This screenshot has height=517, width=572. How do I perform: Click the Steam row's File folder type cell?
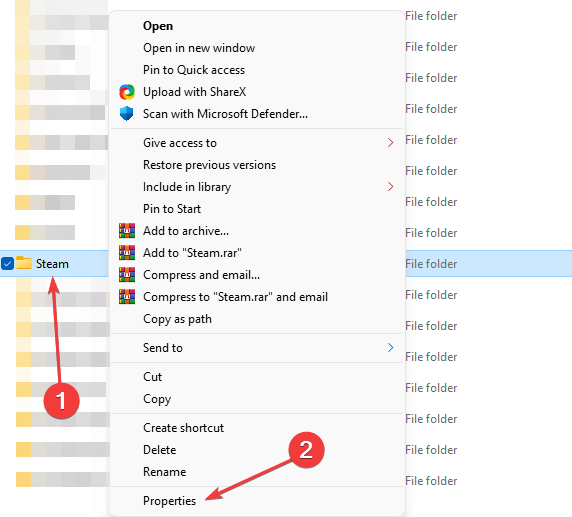pyautogui.click(x=431, y=264)
